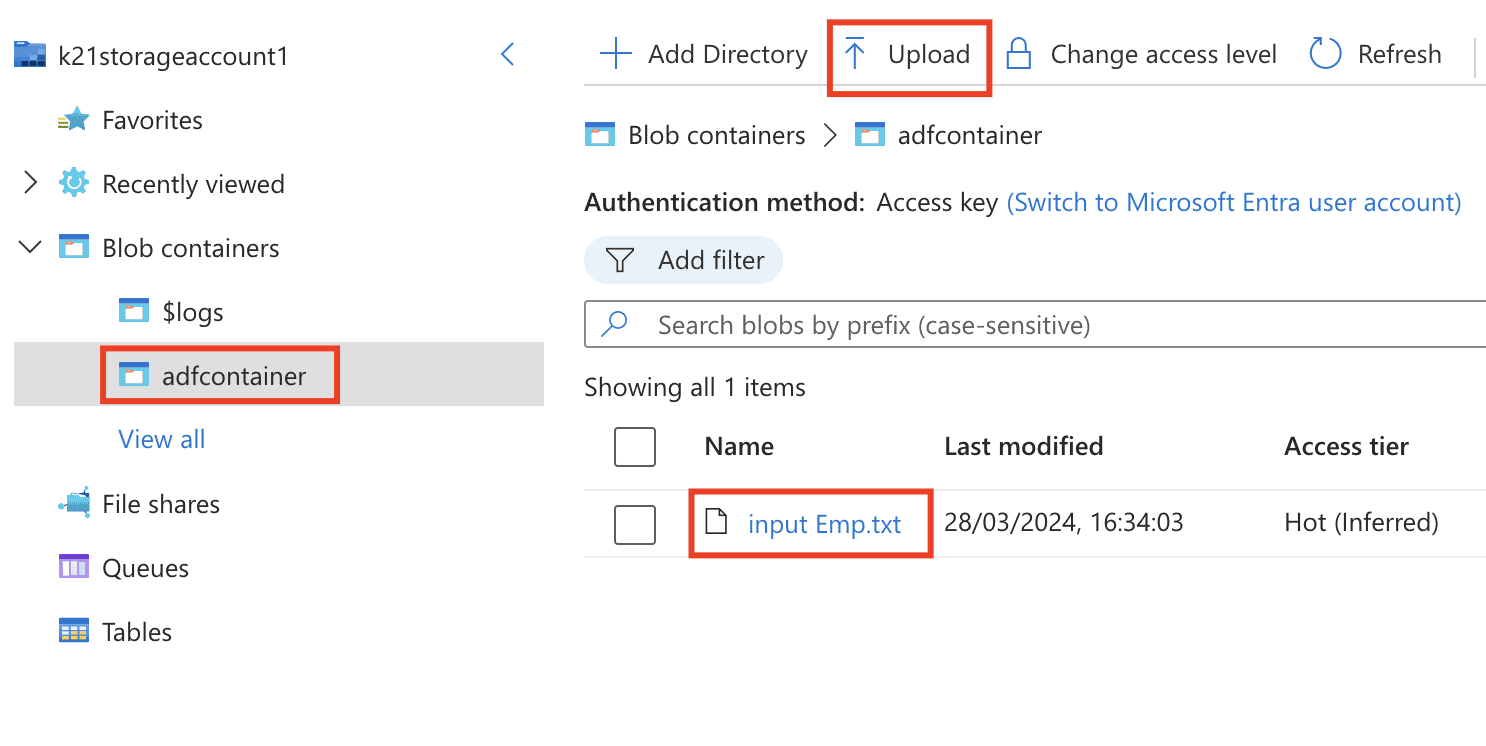The image size is (1486, 746).
Task: Click the Upload arrow icon
Action: click(854, 54)
